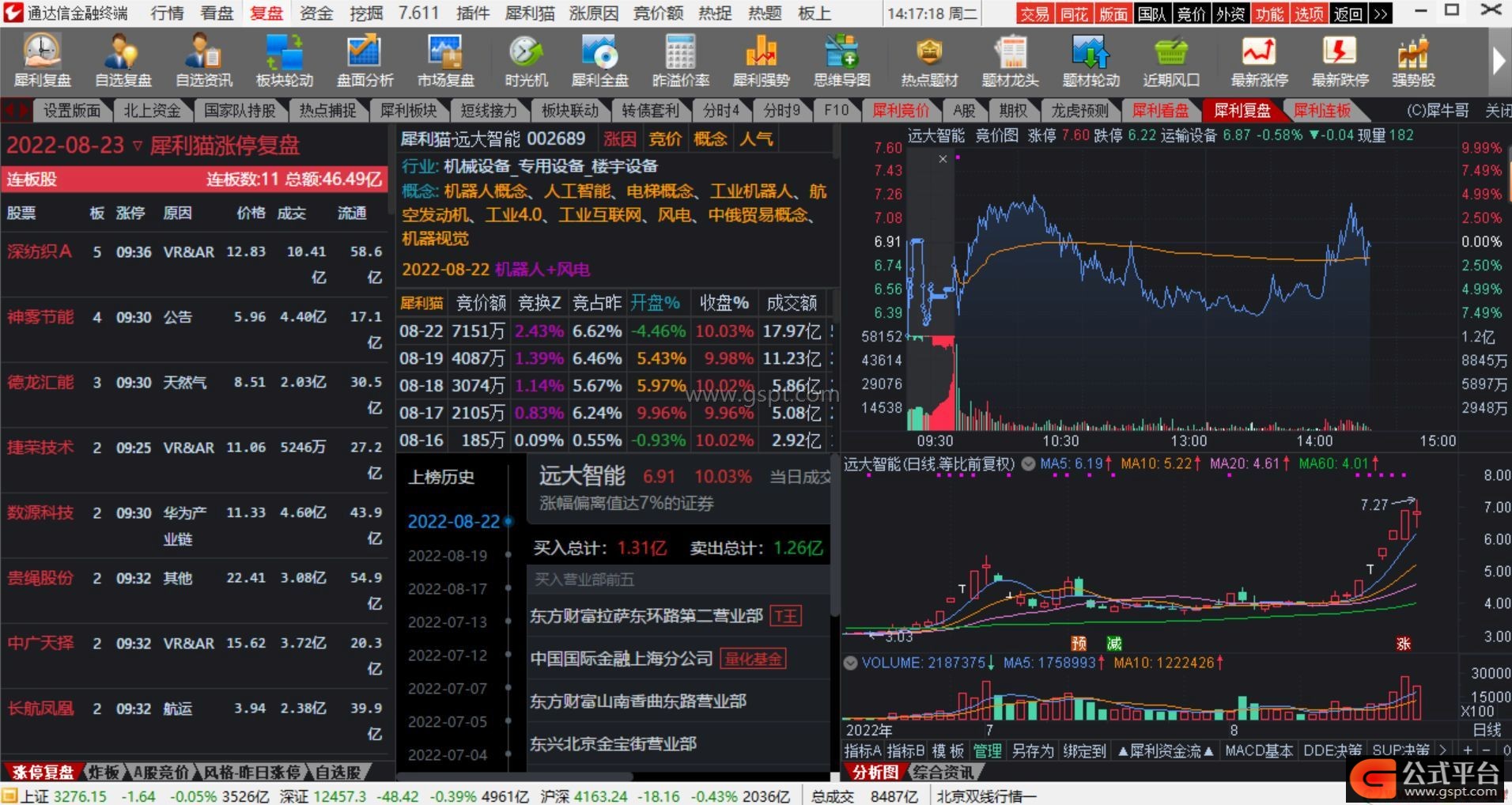Click 东方财富拉萨东环路第二营业部 broker row
The height and width of the screenshot is (805, 1512).
point(678,616)
